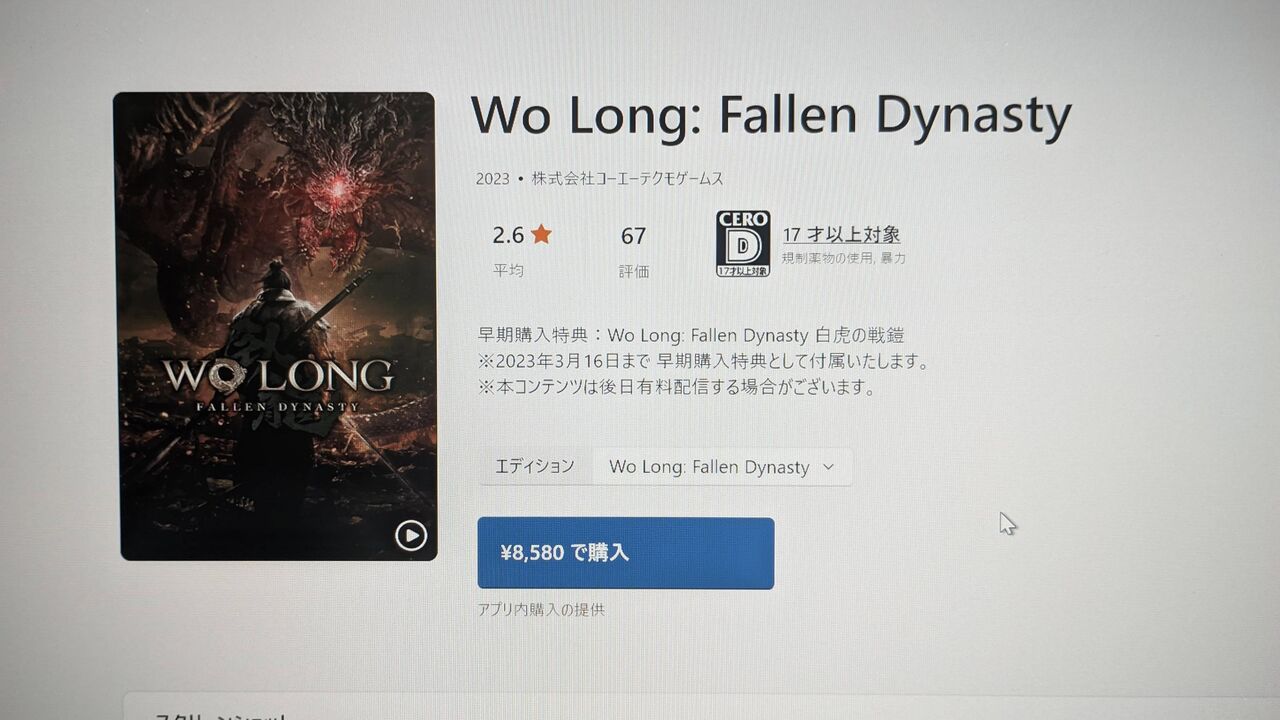This screenshot has width=1280, height=720.
Task: Click the orange star rating icon
Action: (541, 234)
